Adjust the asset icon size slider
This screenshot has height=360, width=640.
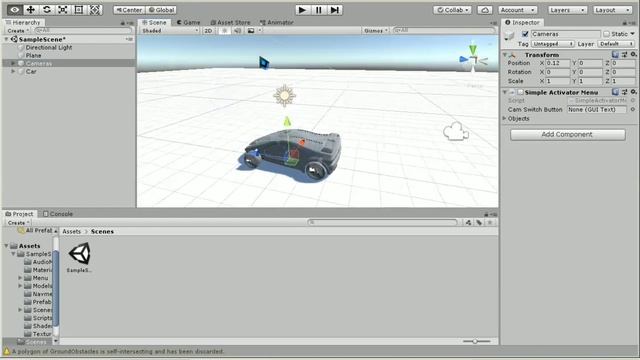pos(476,341)
